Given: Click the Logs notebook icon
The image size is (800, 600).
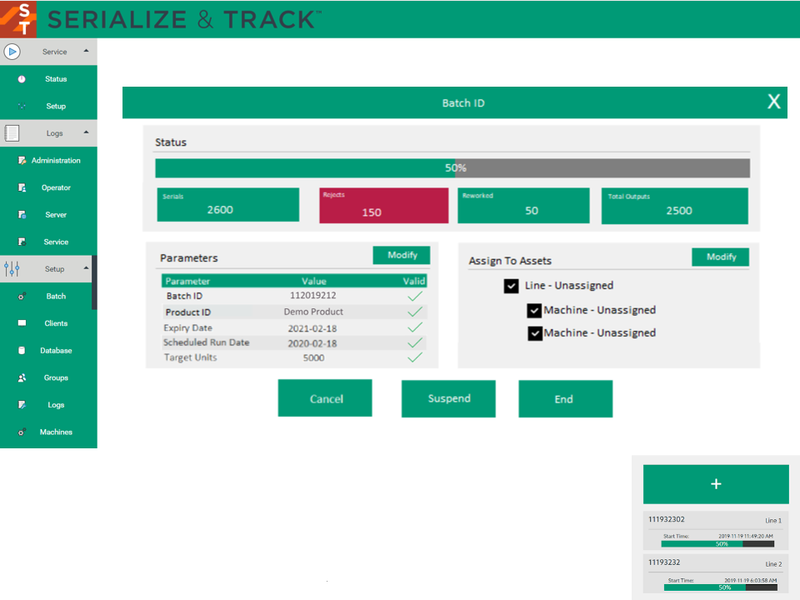Looking at the screenshot, I should pos(12,133).
